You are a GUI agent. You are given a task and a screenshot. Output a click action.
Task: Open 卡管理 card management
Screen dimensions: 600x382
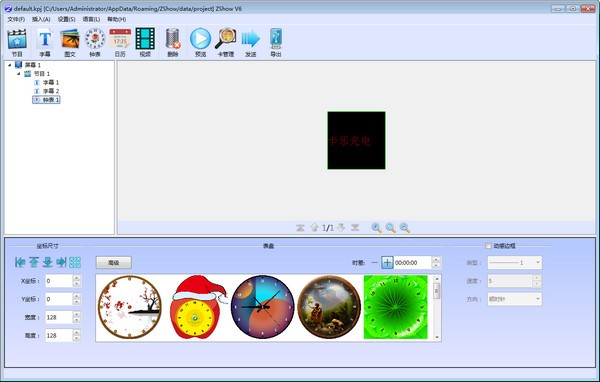click(226, 42)
